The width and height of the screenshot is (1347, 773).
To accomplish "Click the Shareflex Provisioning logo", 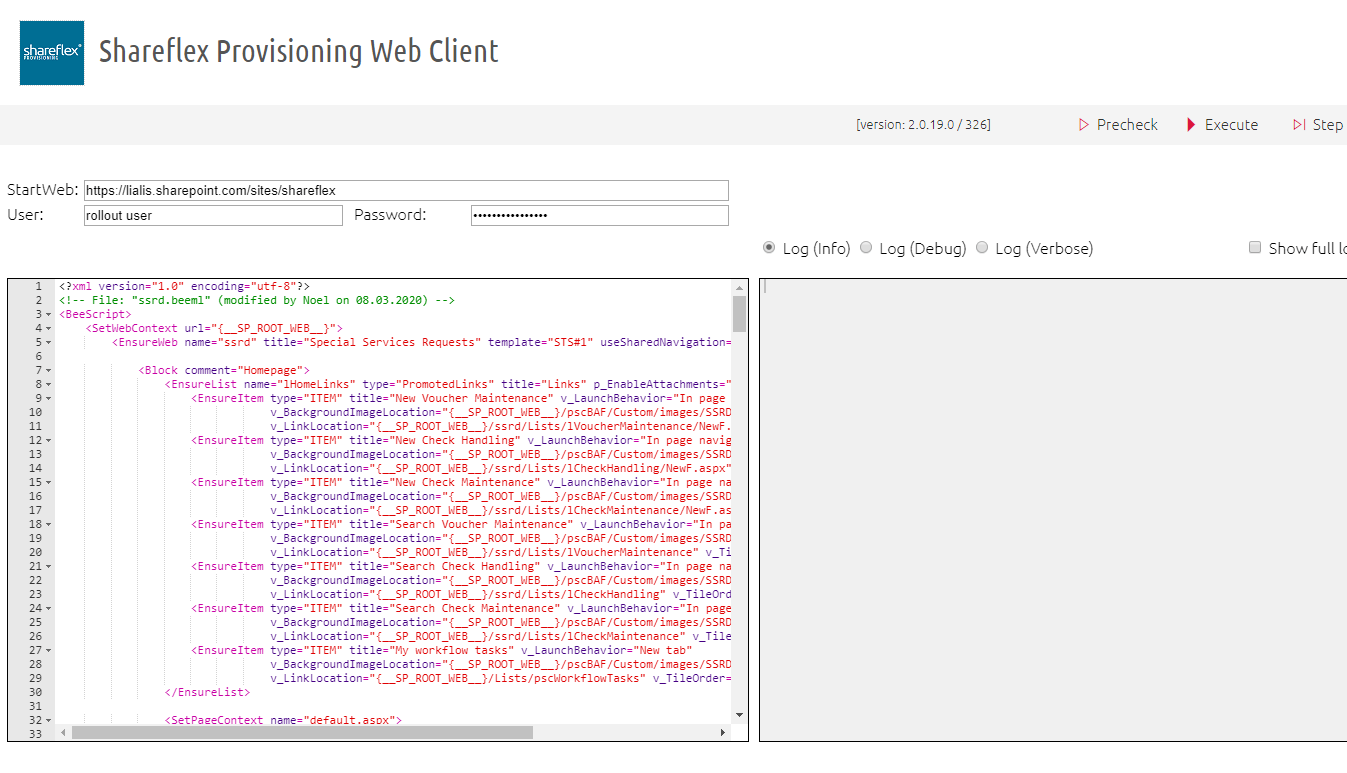I will tap(52, 53).
